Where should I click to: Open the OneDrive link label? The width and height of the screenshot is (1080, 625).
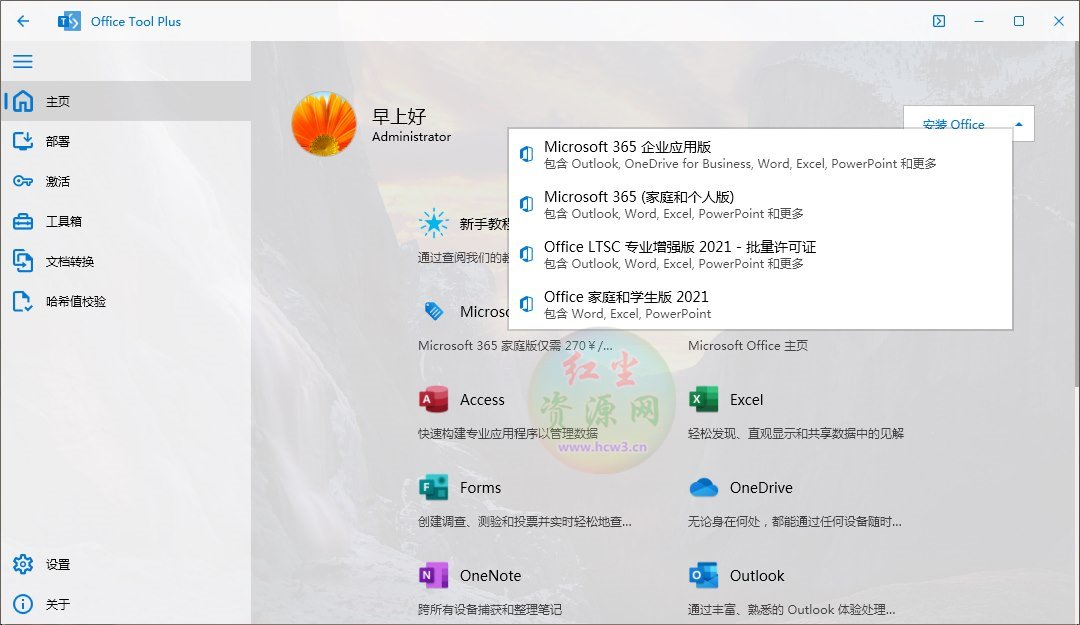pos(761,487)
